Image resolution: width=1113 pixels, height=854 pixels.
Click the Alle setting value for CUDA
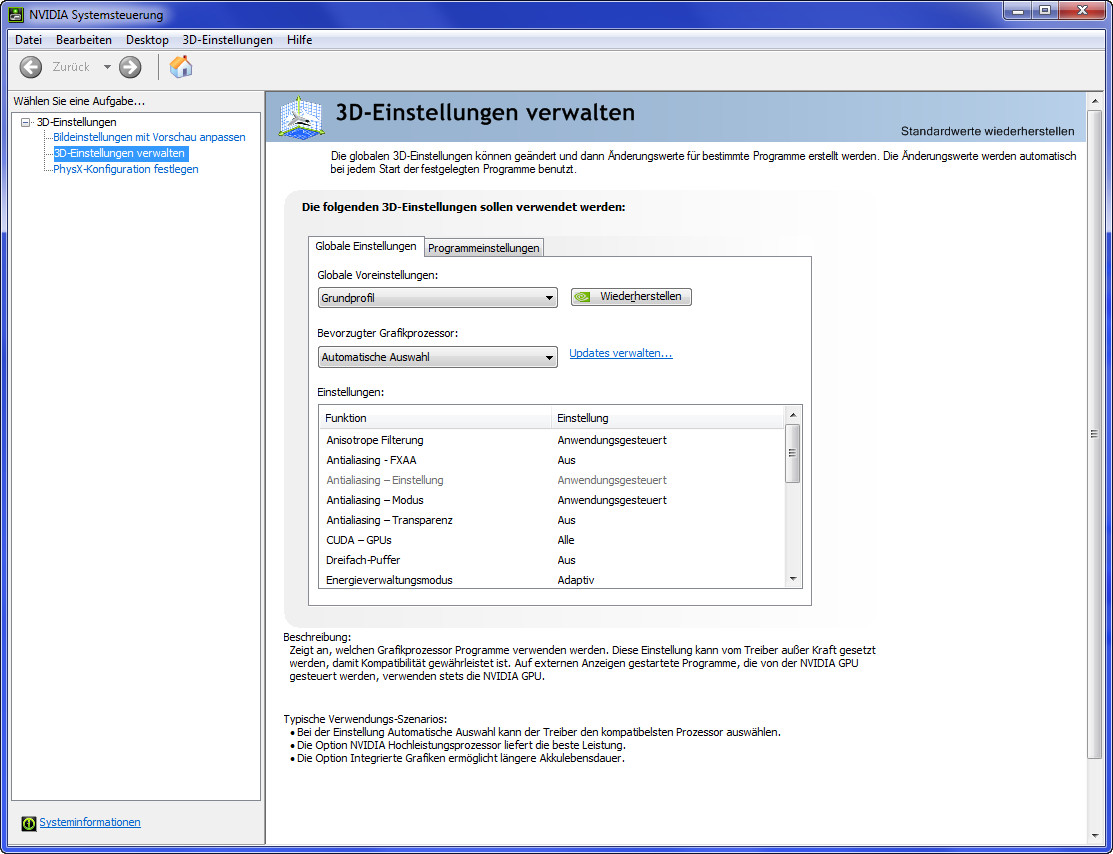point(566,540)
